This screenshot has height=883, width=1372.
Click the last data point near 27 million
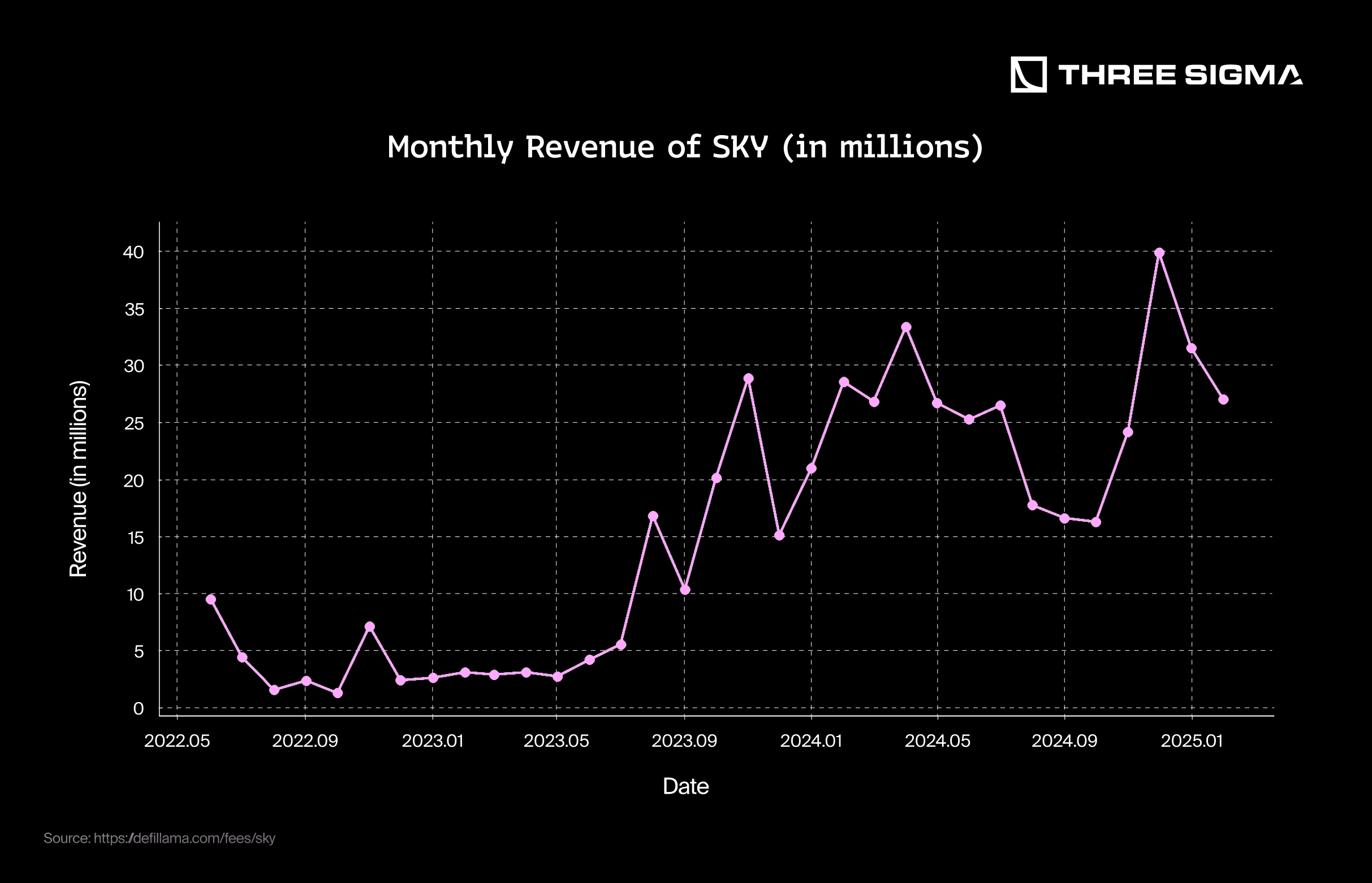(x=1223, y=400)
